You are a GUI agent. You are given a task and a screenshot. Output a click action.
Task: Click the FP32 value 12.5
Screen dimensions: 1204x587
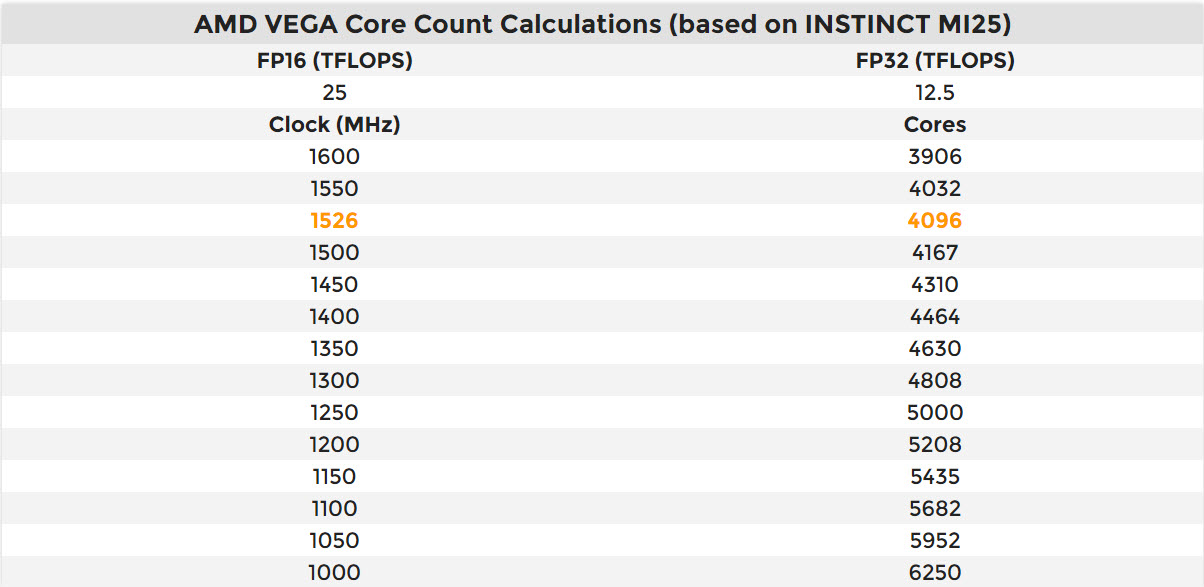coord(935,93)
